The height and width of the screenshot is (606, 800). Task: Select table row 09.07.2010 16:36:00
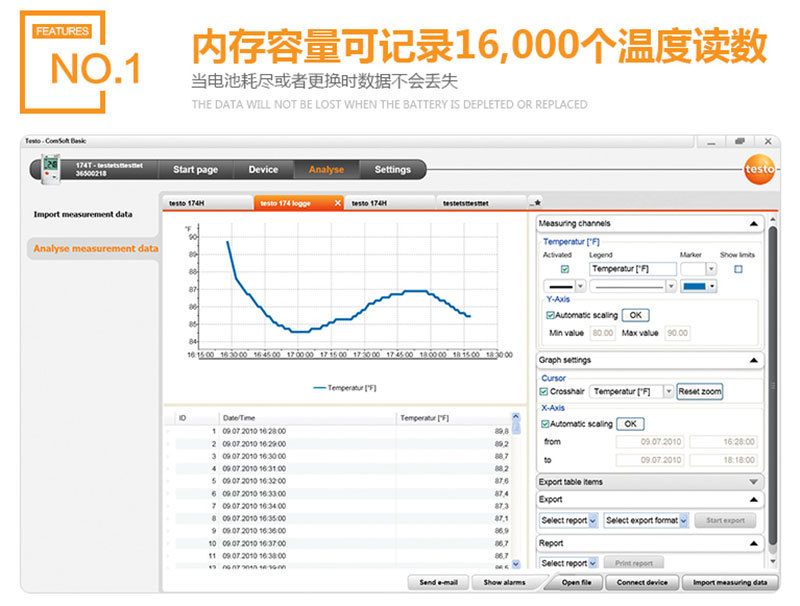click(x=342, y=531)
